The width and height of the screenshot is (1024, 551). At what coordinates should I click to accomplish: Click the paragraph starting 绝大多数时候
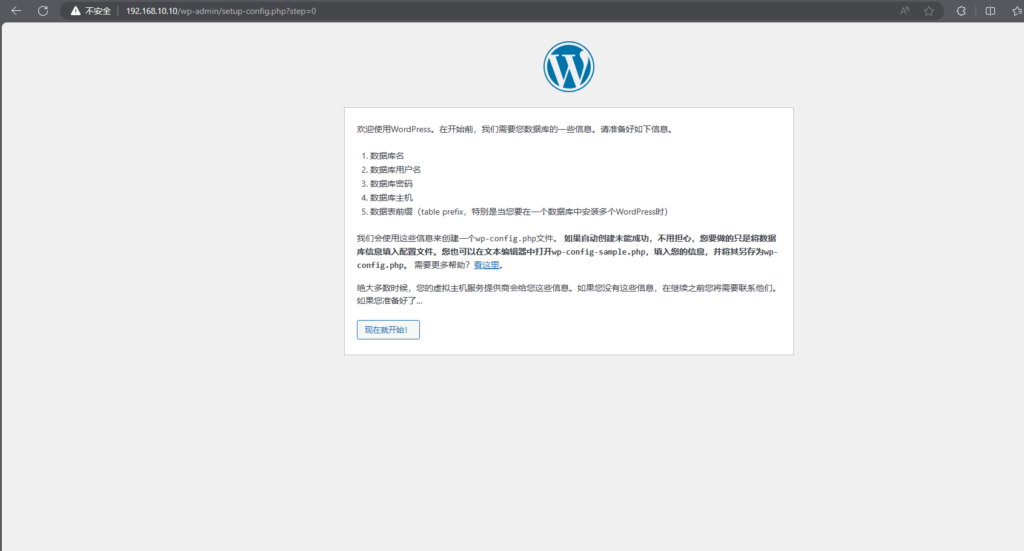point(568,294)
